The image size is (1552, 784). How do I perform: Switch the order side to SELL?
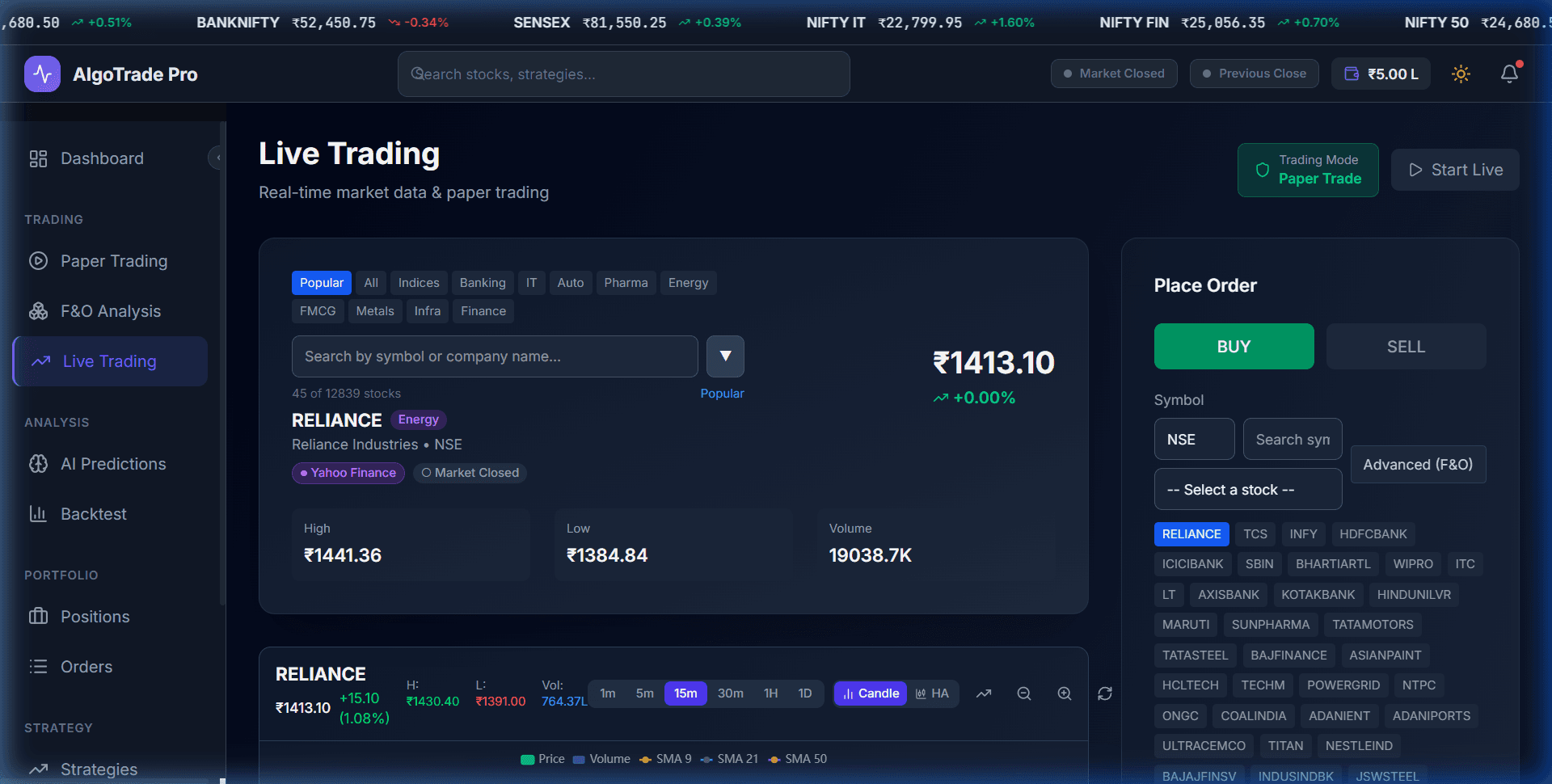tap(1406, 346)
